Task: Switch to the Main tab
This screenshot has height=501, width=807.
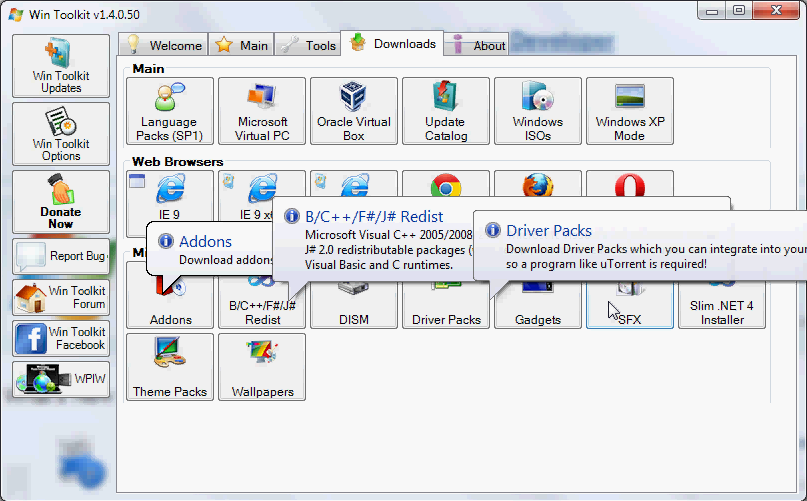Action: click(x=241, y=45)
